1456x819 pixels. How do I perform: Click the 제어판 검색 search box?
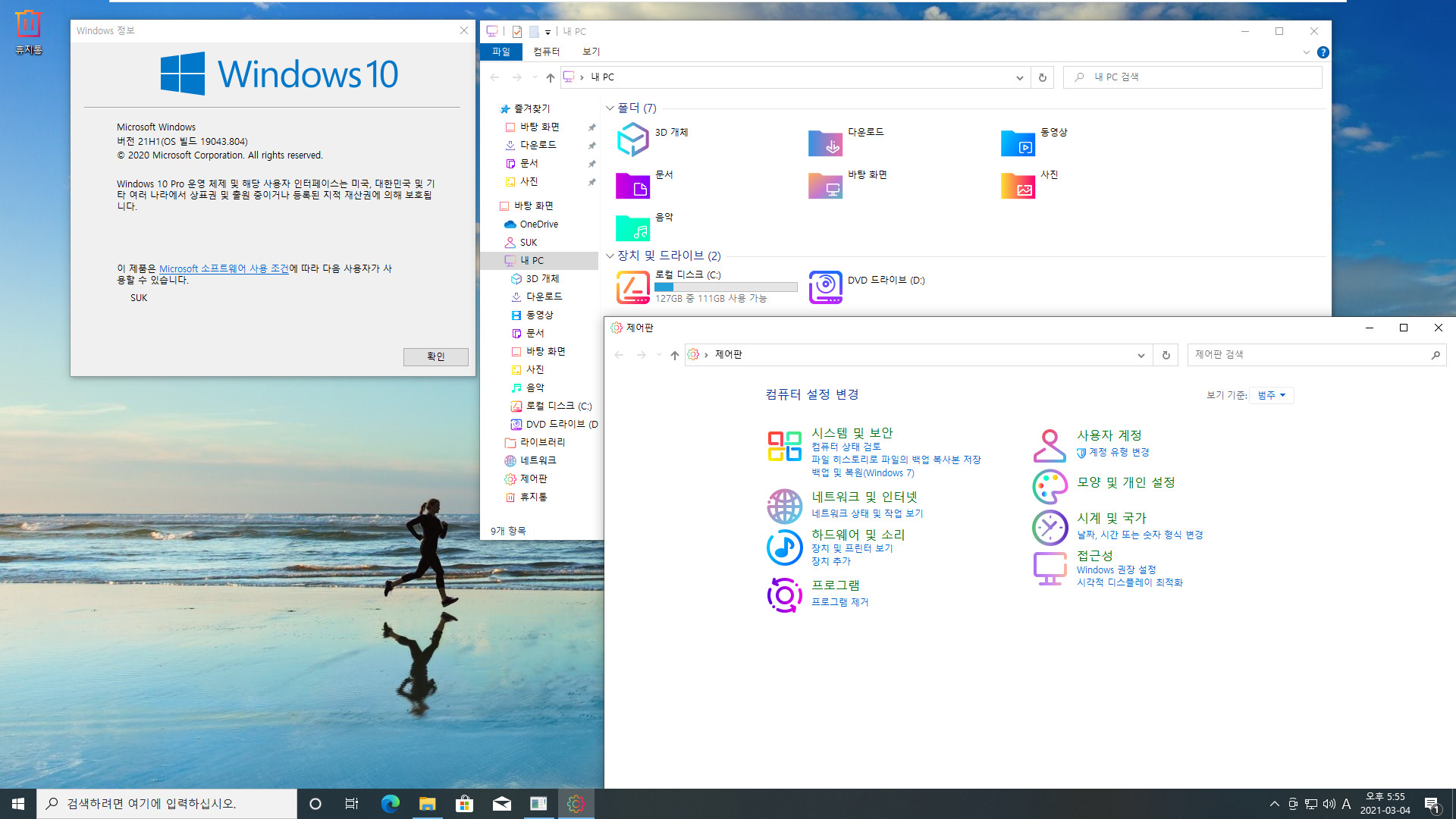click(x=1316, y=355)
